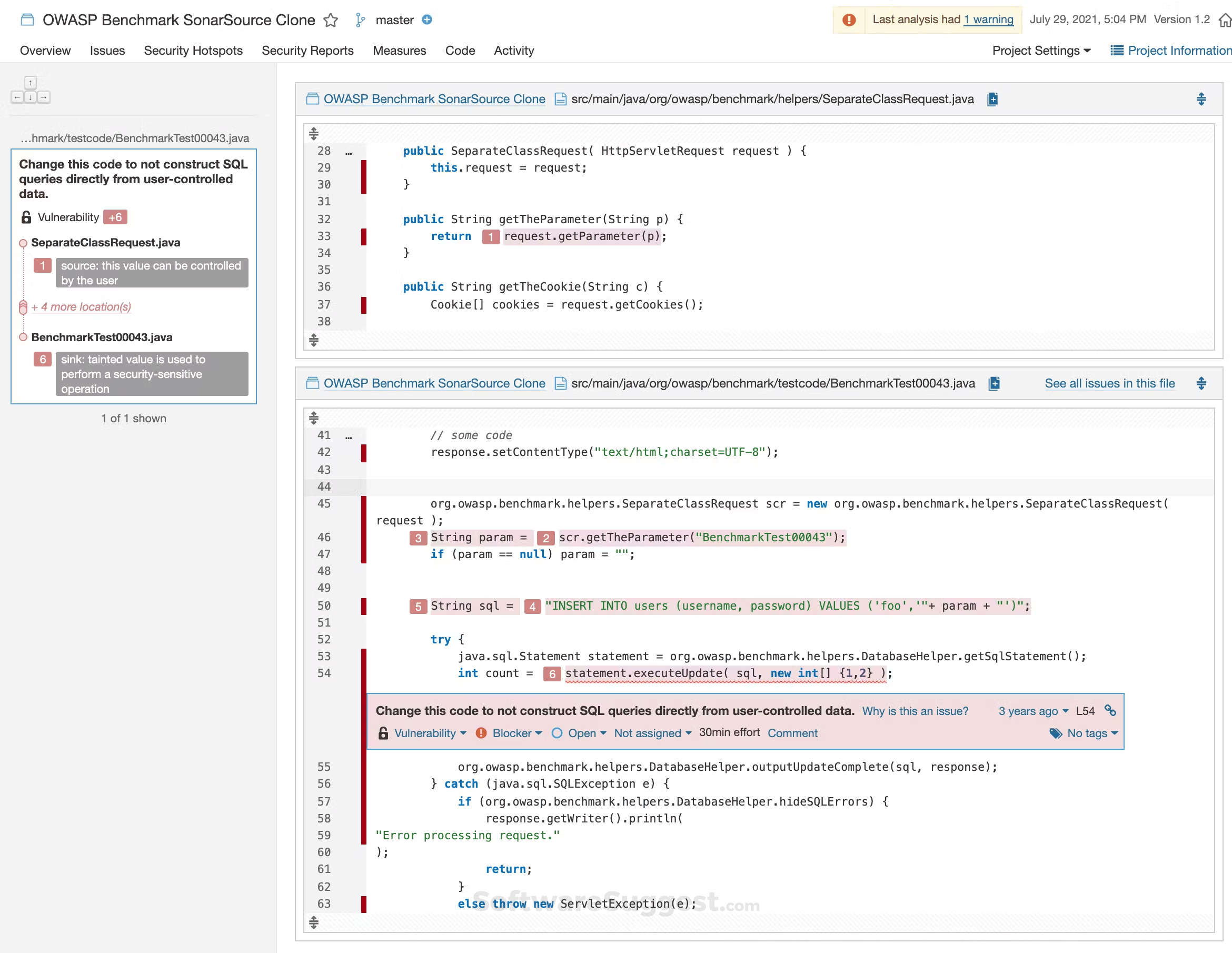
Task: Open the Project Settings dropdown
Action: [1041, 51]
